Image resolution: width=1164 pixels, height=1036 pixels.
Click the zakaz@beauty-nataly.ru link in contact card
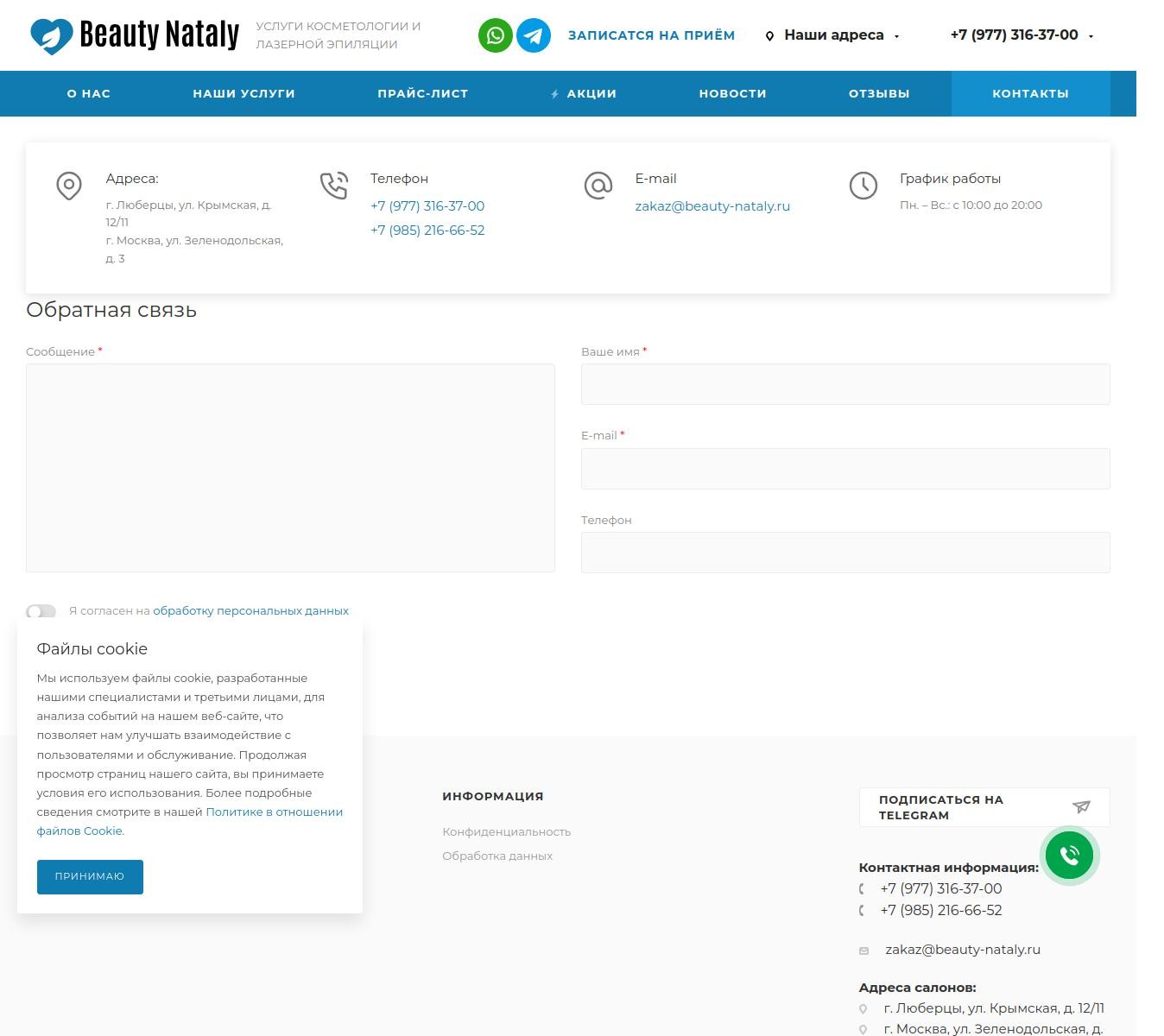point(712,206)
